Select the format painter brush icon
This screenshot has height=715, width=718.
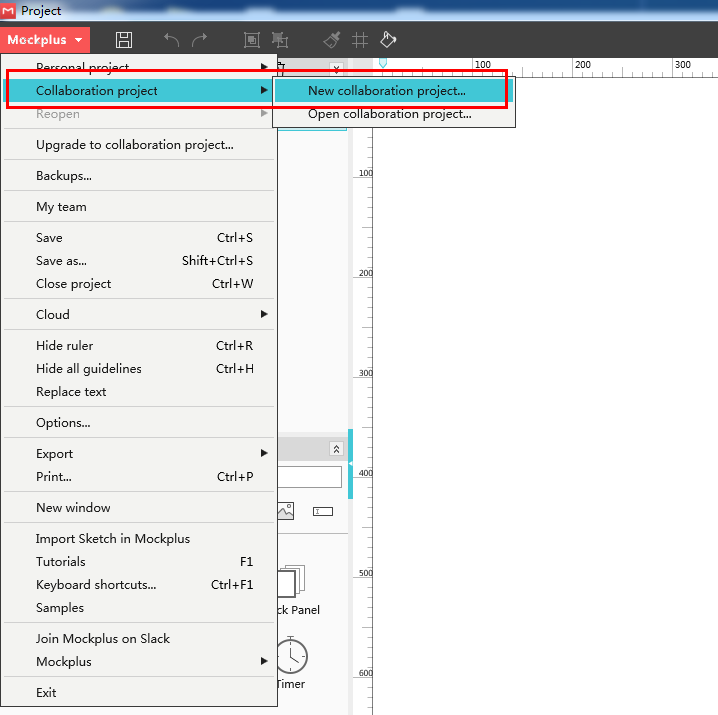point(332,40)
